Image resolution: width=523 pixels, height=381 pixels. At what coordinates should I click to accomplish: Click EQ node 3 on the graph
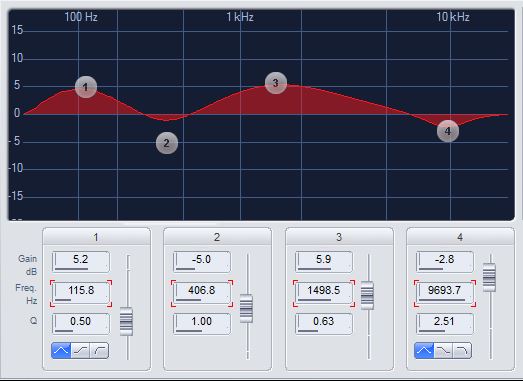pos(276,83)
